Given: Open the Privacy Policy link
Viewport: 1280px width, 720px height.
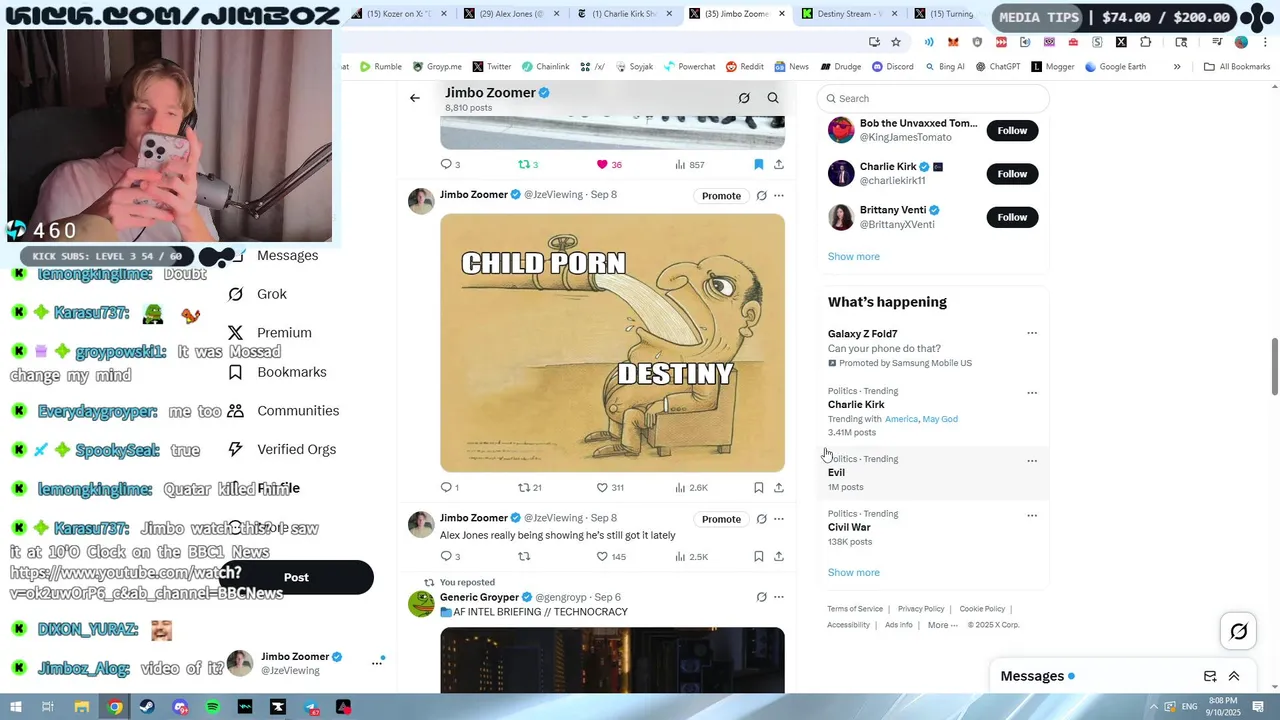Looking at the screenshot, I should pos(921,609).
